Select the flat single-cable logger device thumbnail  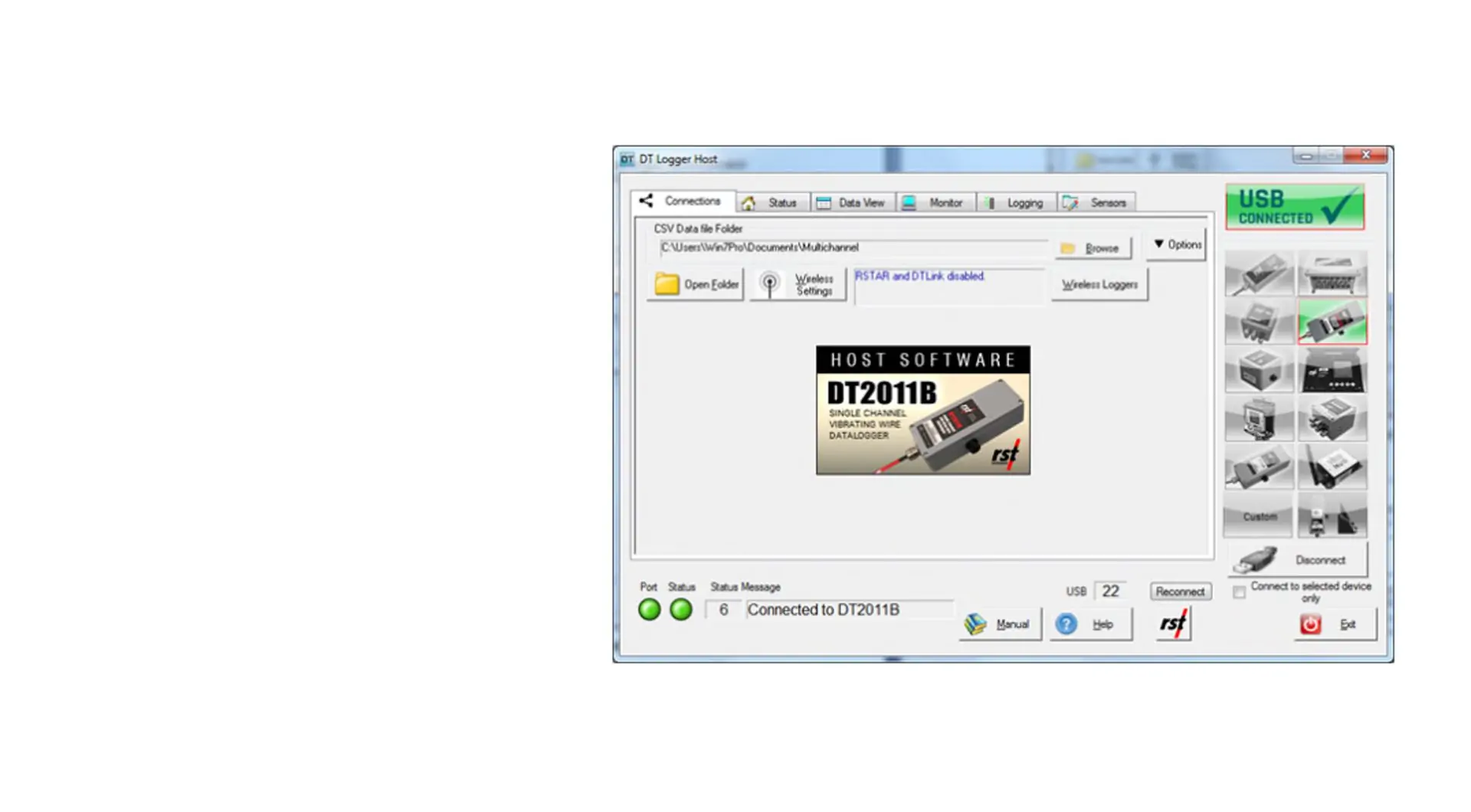[1259, 273]
